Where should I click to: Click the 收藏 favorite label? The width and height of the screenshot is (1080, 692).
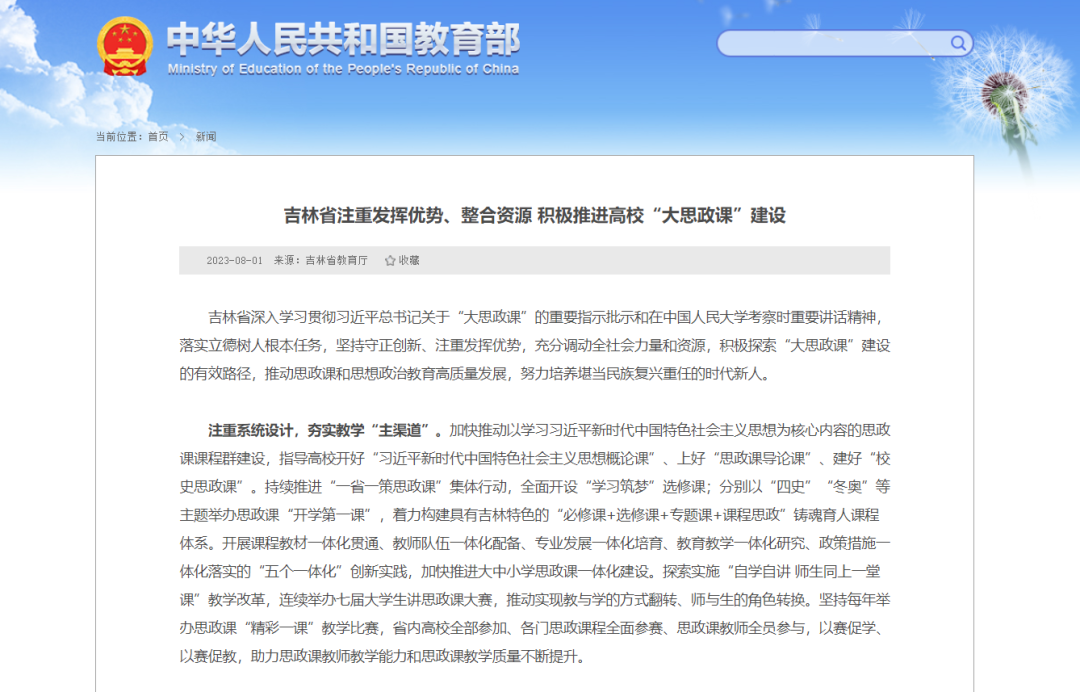409,260
